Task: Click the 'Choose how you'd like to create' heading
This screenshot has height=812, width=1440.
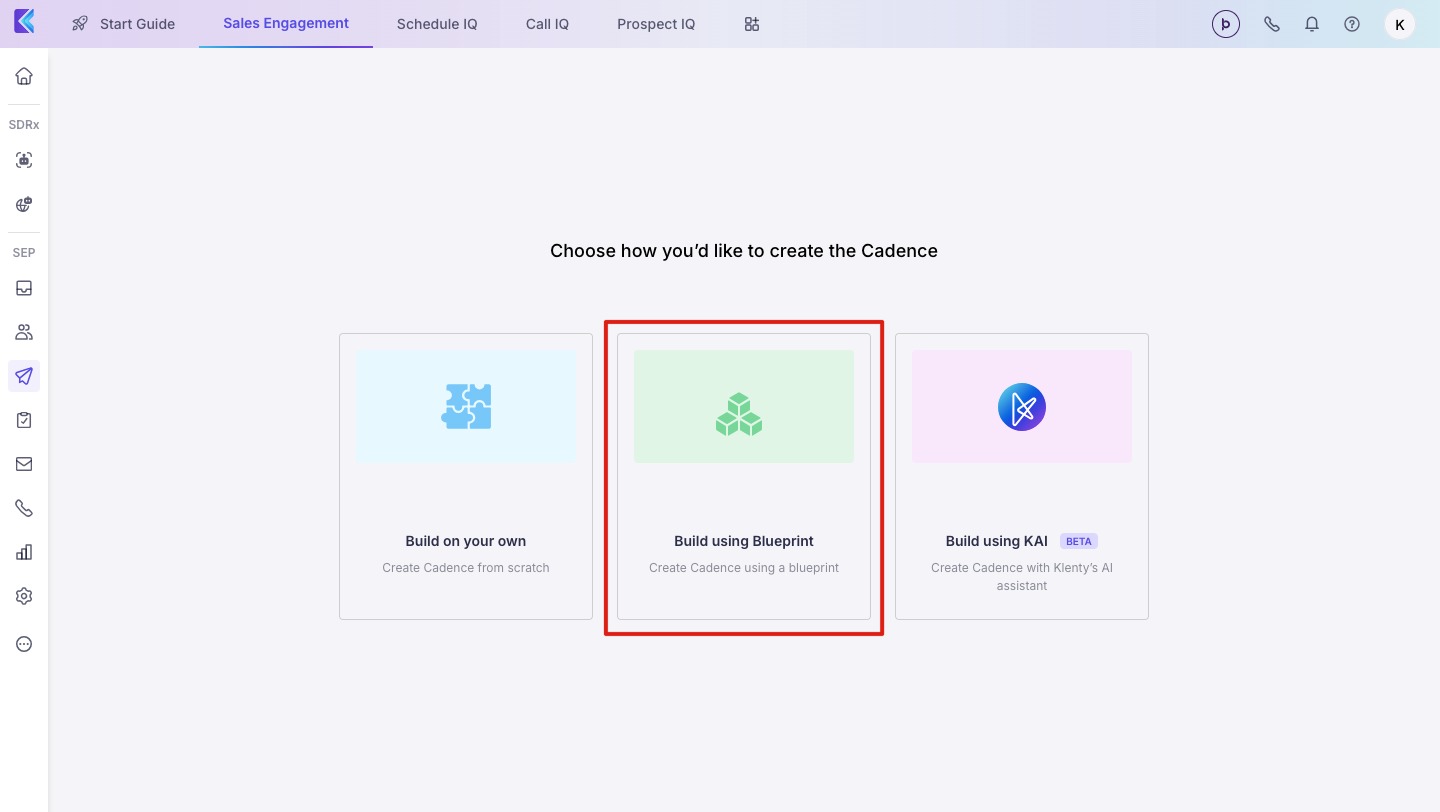Action: [x=744, y=251]
